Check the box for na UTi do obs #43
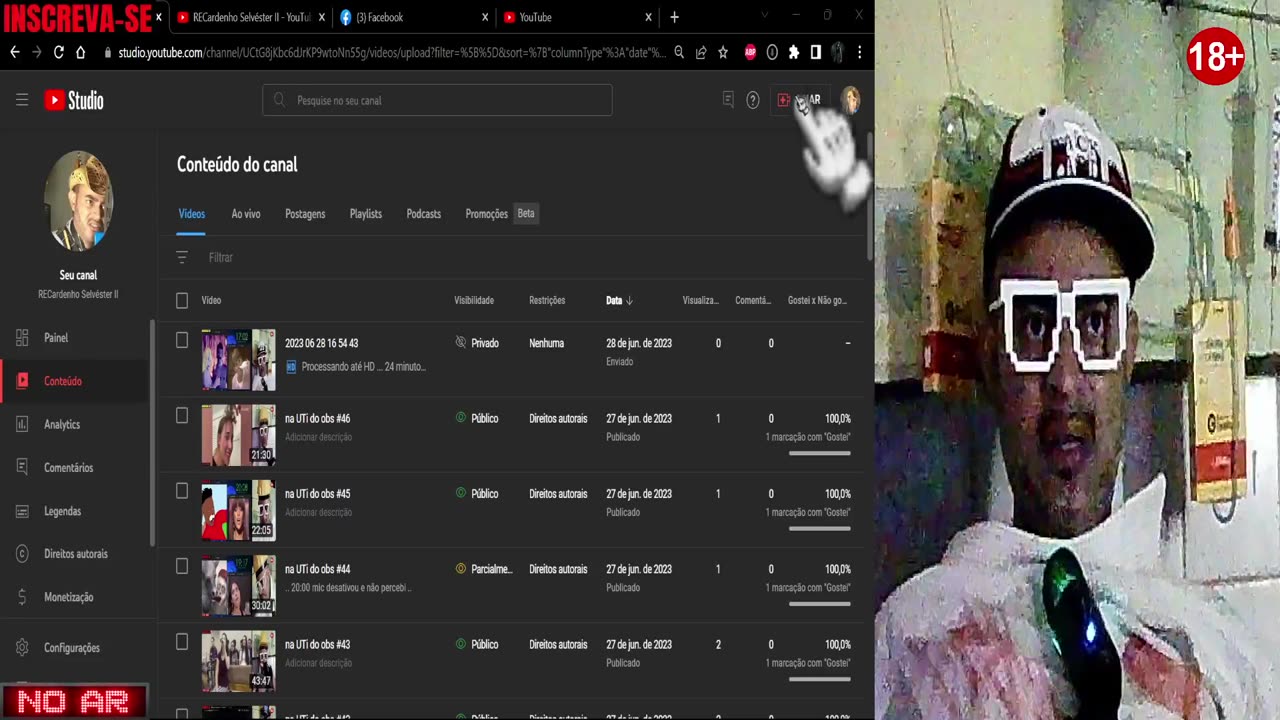The width and height of the screenshot is (1280, 720). pyautogui.click(x=182, y=642)
